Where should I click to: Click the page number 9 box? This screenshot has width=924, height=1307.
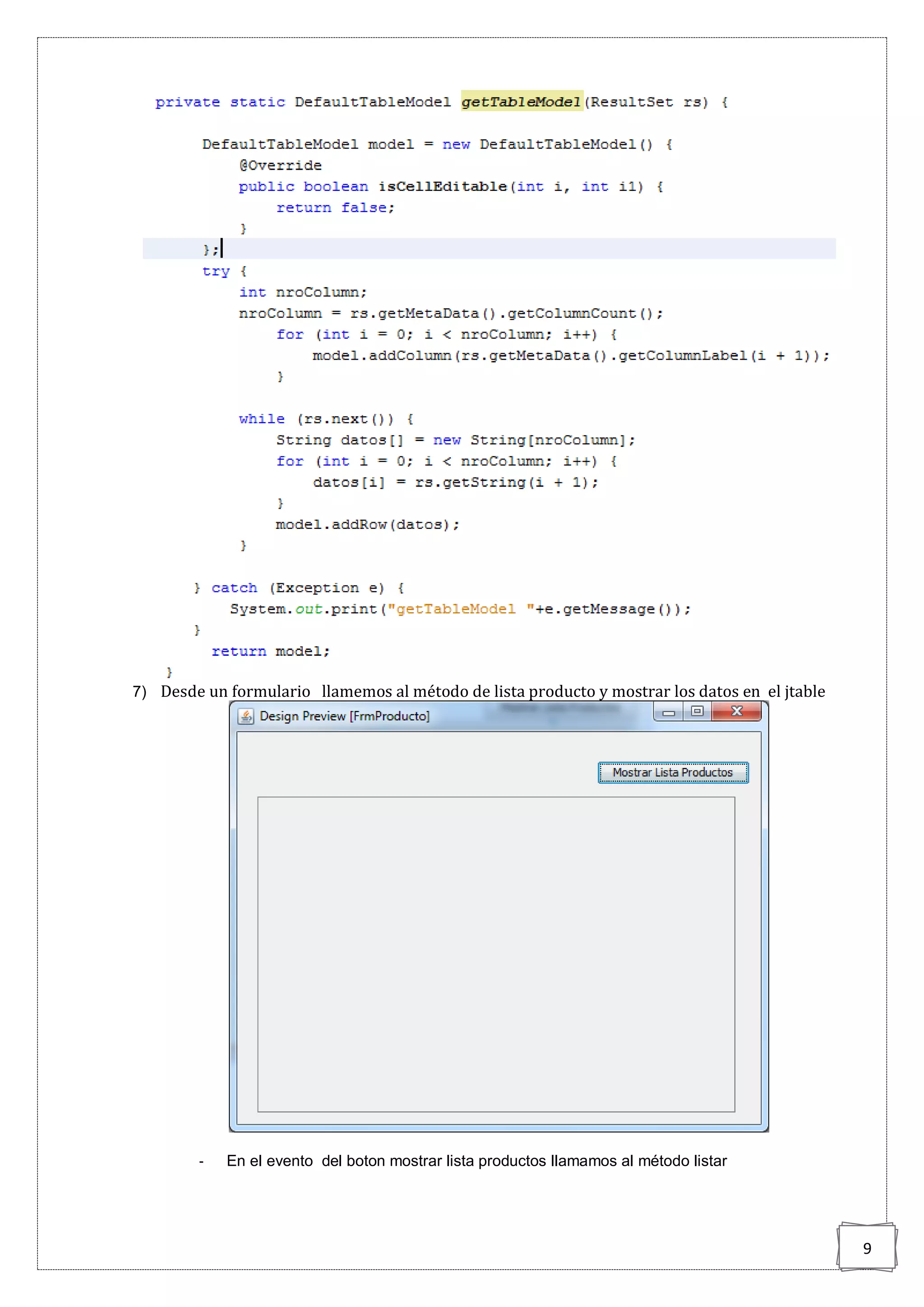pyautogui.click(x=867, y=1248)
